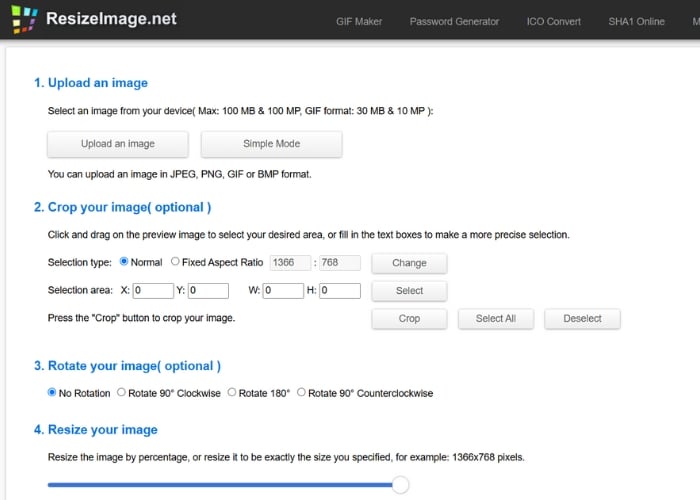Viewport: 700px width, 500px height.
Task: Switch to Simple Mode
Action: point(271,144)
